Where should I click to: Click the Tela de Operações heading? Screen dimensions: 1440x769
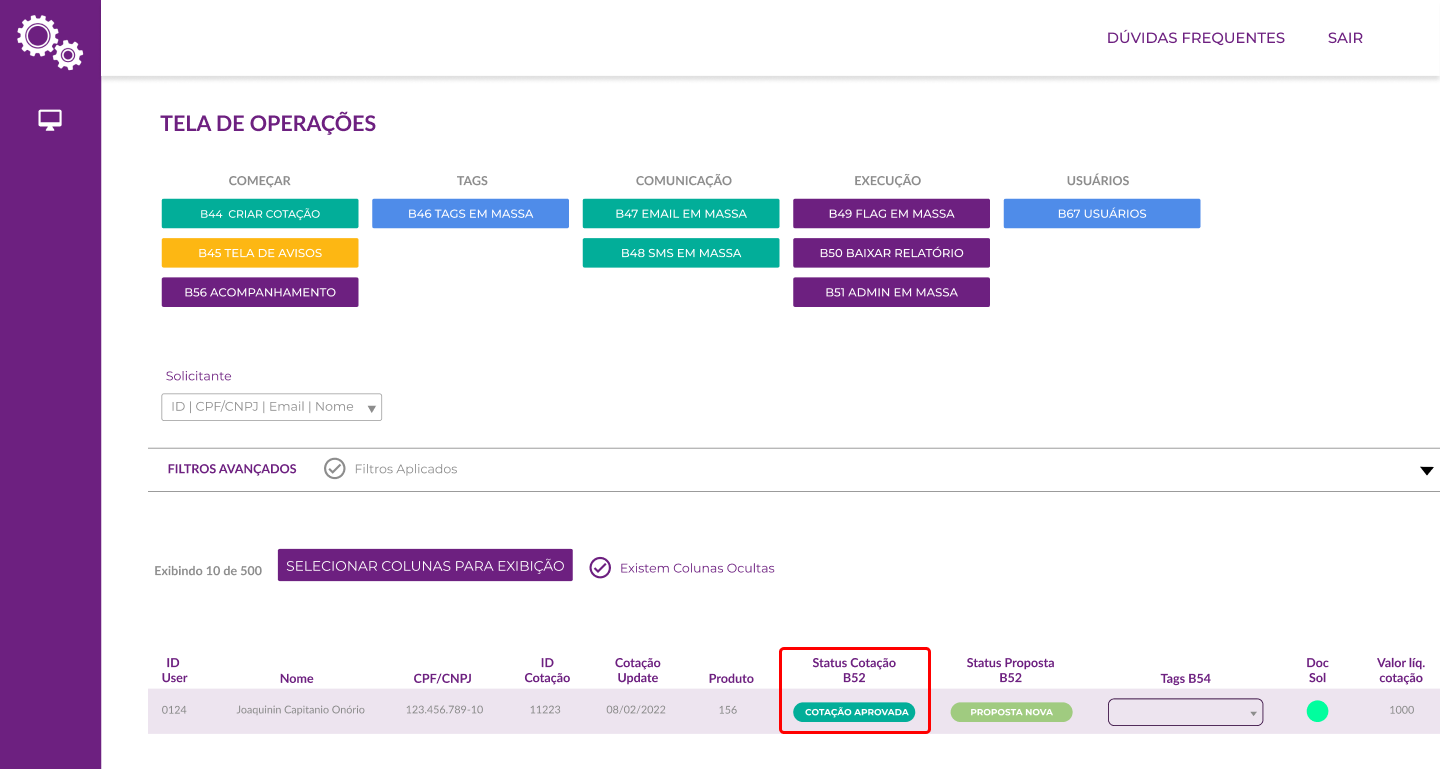point(268,124)
